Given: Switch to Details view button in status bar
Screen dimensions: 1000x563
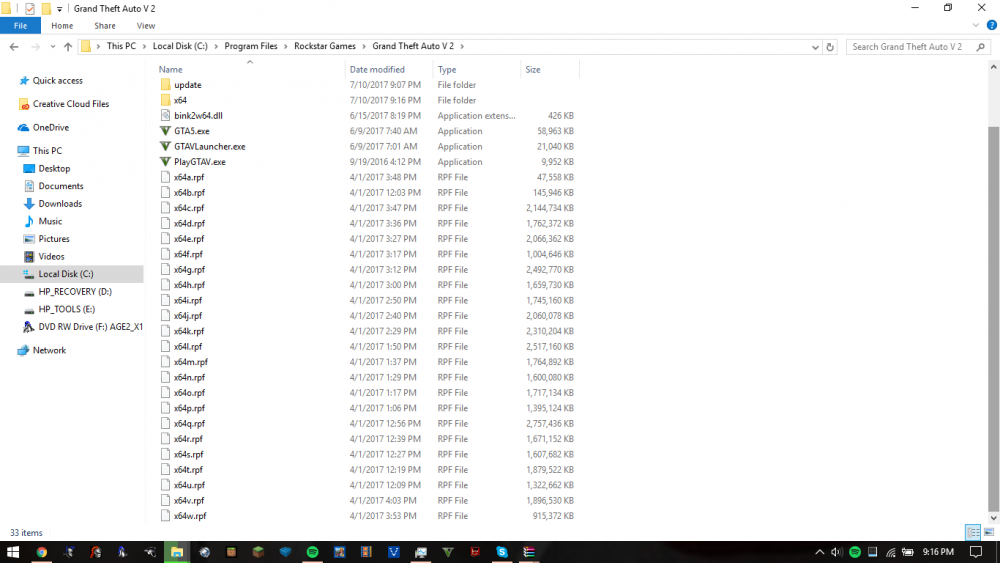Looking at the screenshot, I should pos(973,532).
